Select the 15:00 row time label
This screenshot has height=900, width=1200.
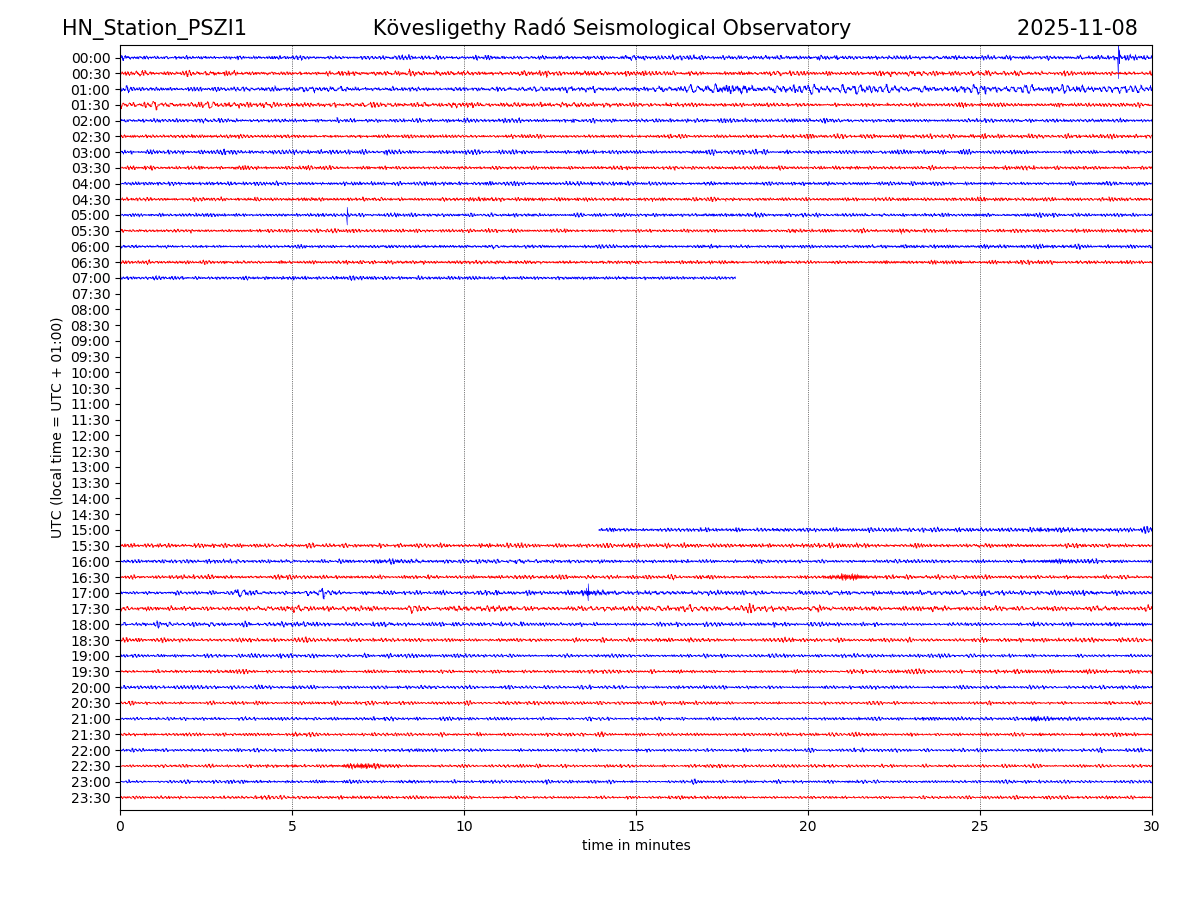[x=90, y=530]
